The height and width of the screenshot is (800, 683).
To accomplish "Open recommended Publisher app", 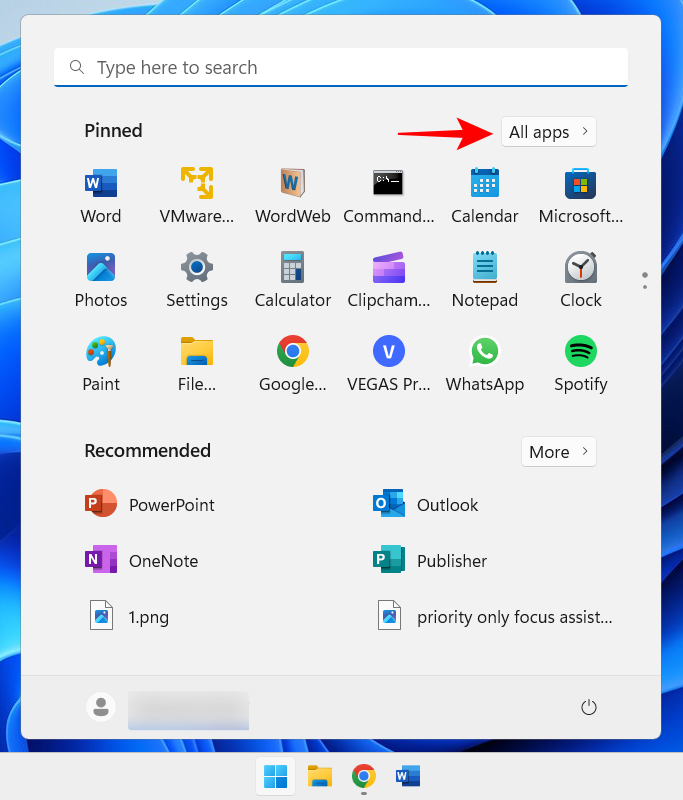I will point(429,560).
